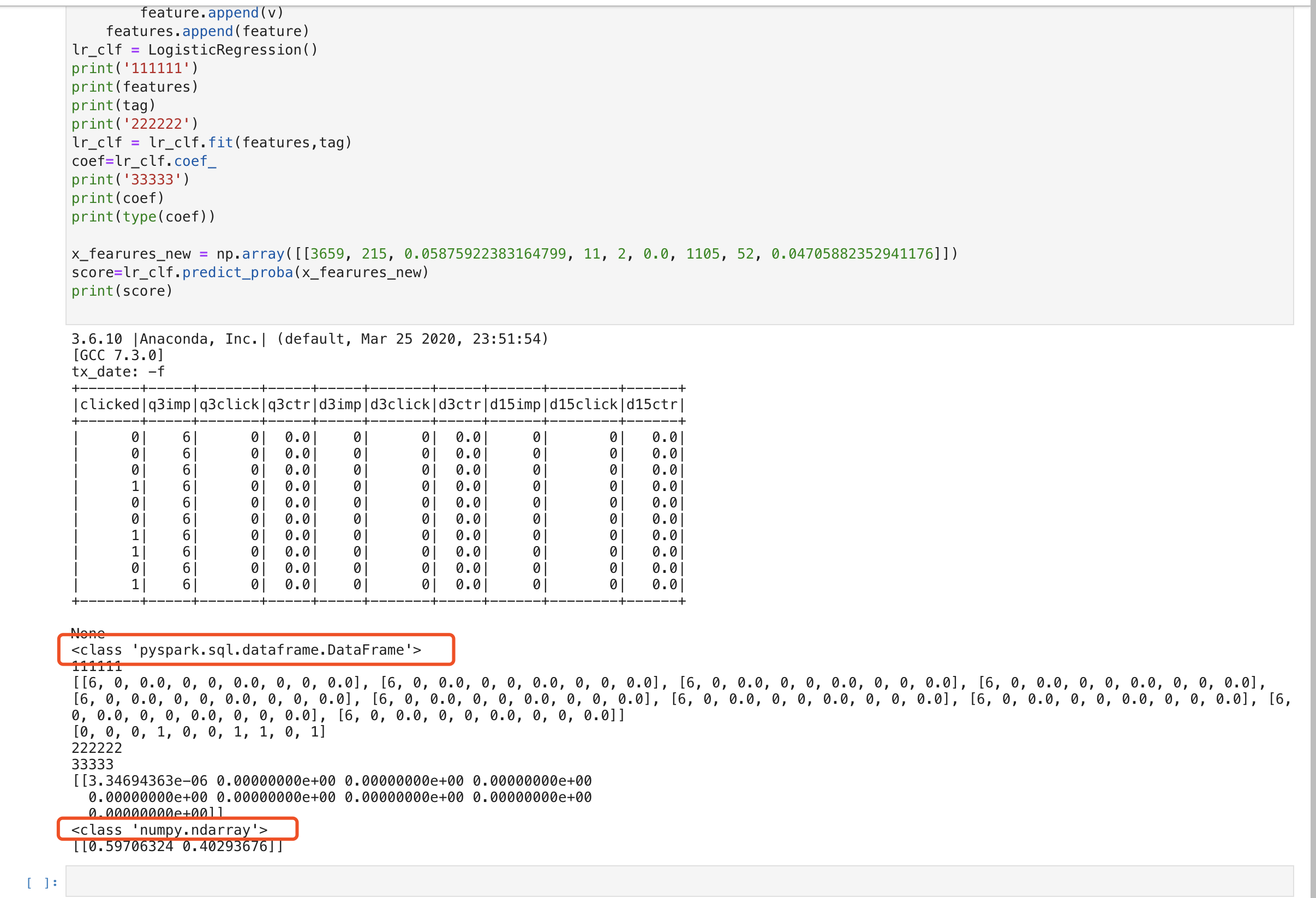Click the print('111111') code line

coord(134,69)
